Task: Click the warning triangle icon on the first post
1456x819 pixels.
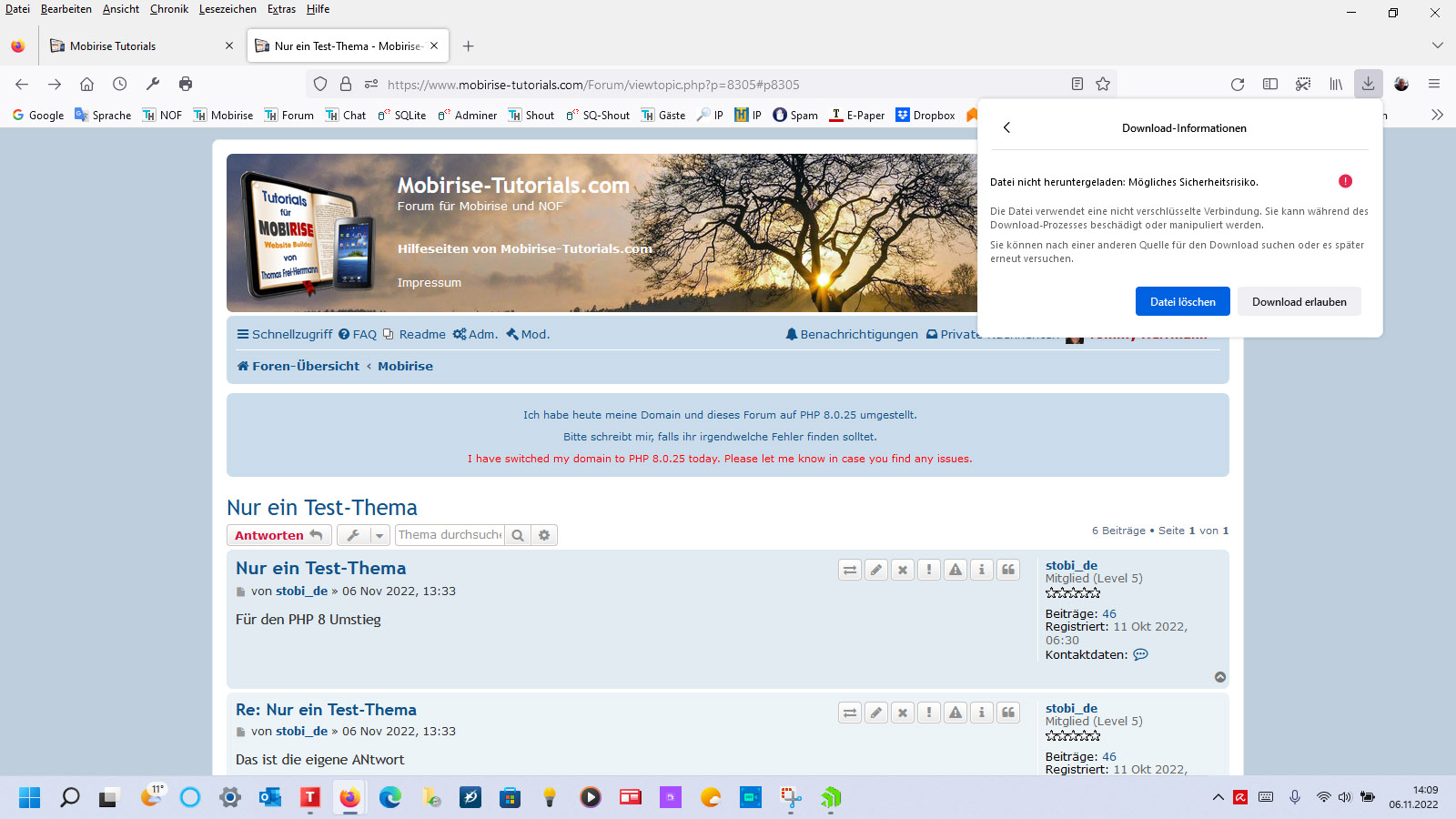Action: click(955, 570)
